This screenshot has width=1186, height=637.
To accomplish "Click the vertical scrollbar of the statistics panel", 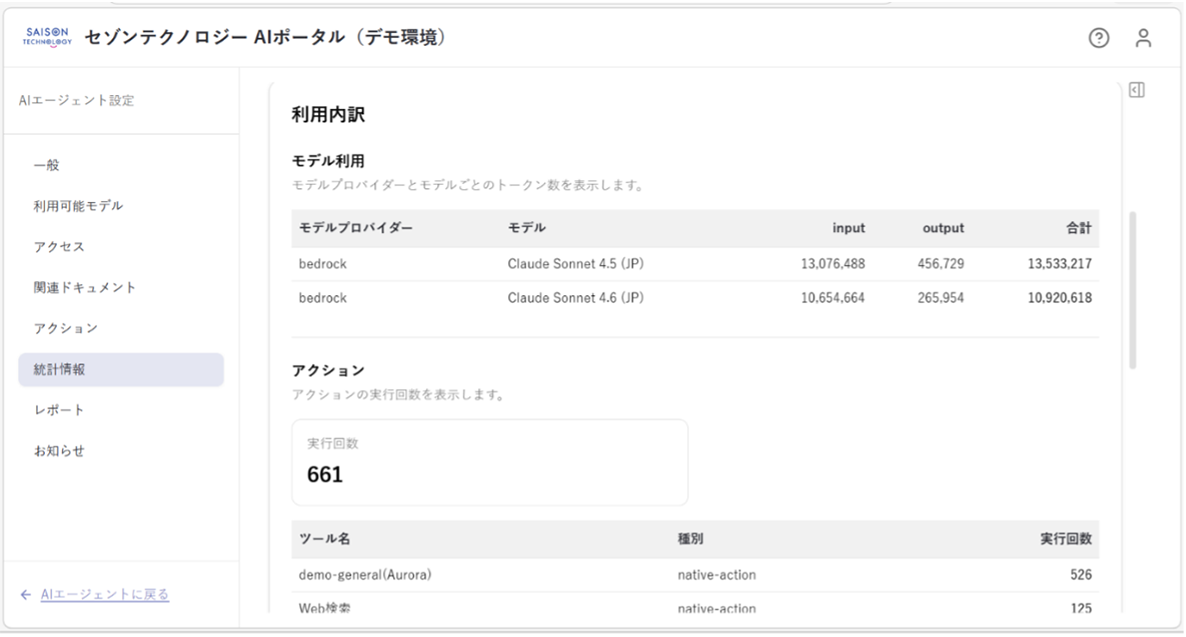I will 1132,290.
